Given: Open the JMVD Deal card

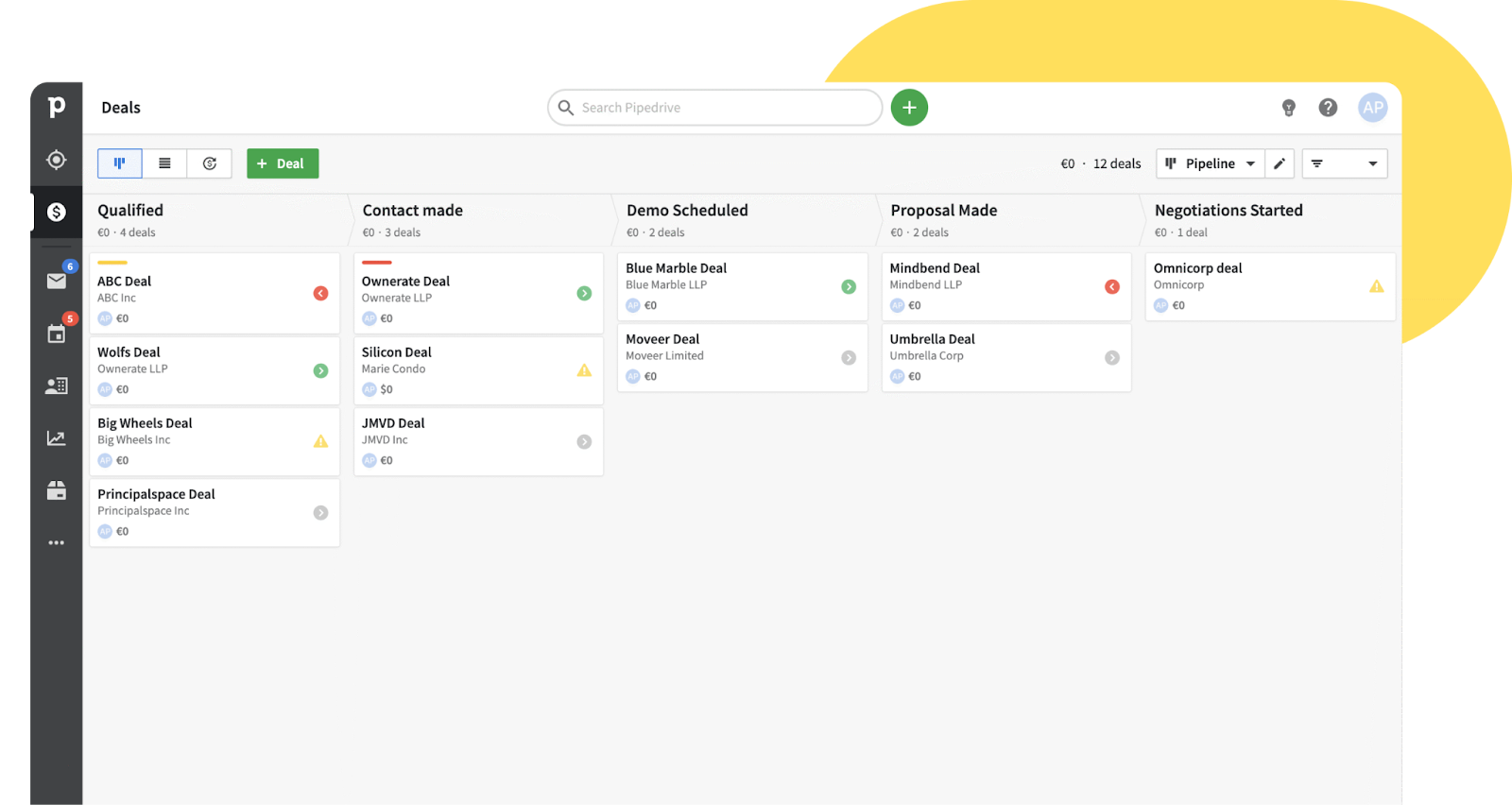Looking at the screenshot, I should tap(478, 441).
